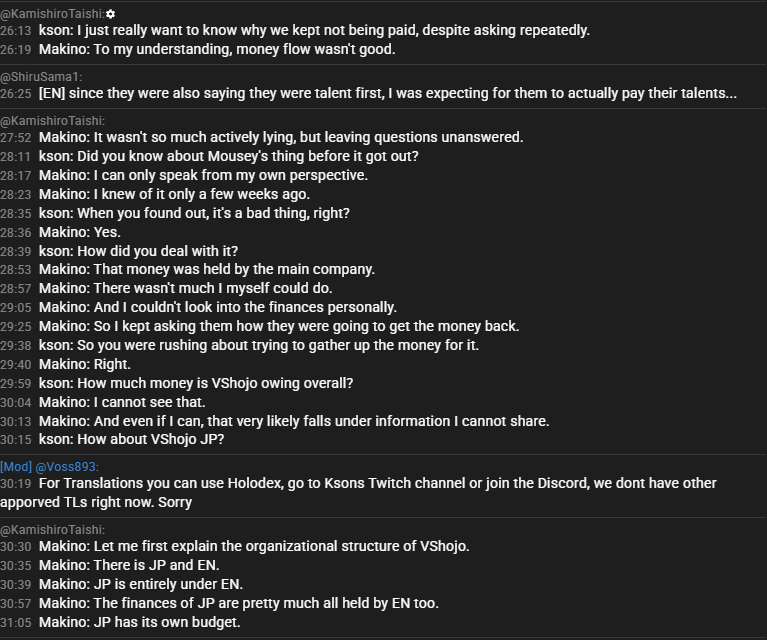Jump to timestamp 26:19

pyautogui.click(x=16, y=49)
